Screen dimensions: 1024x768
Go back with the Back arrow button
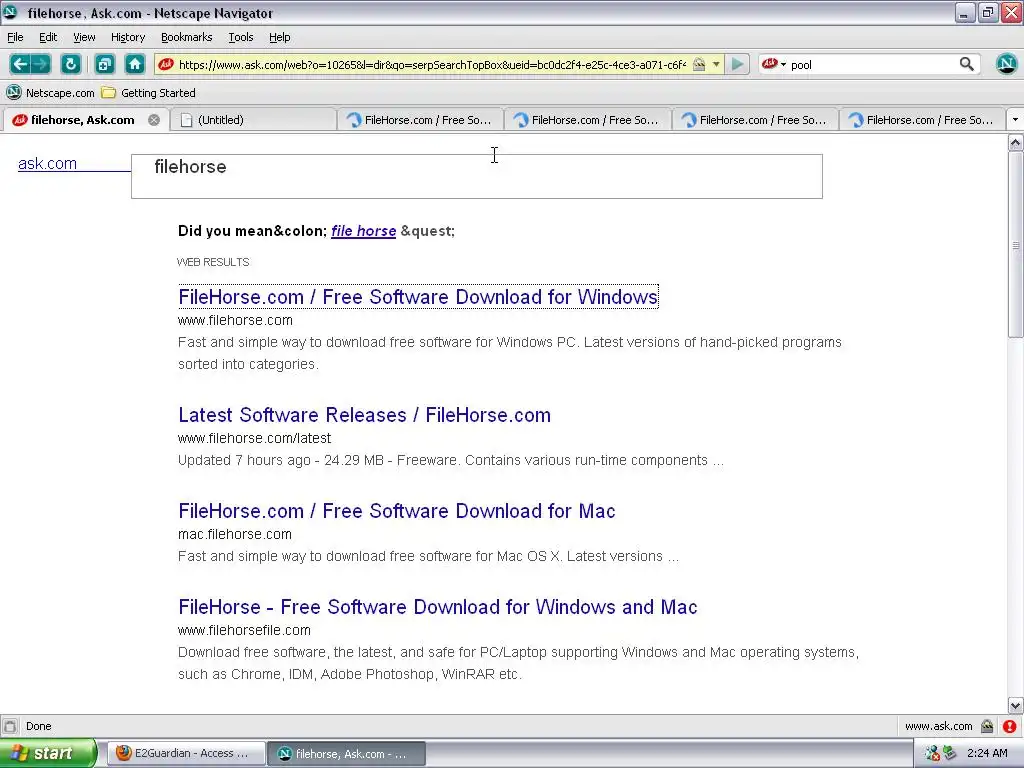(x=20, y=64)
